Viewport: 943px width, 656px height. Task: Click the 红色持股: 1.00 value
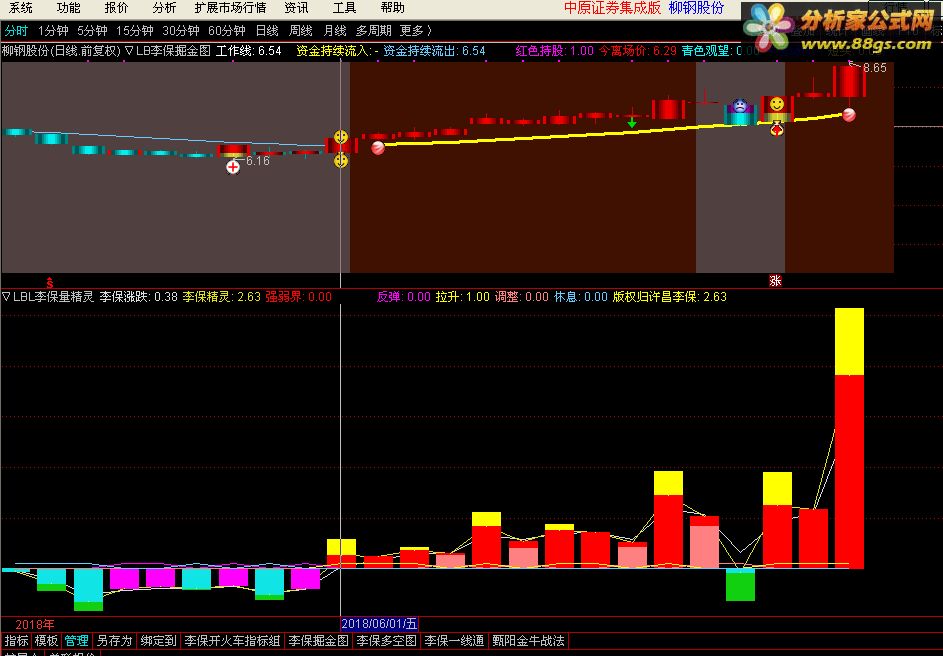[554, 51]
